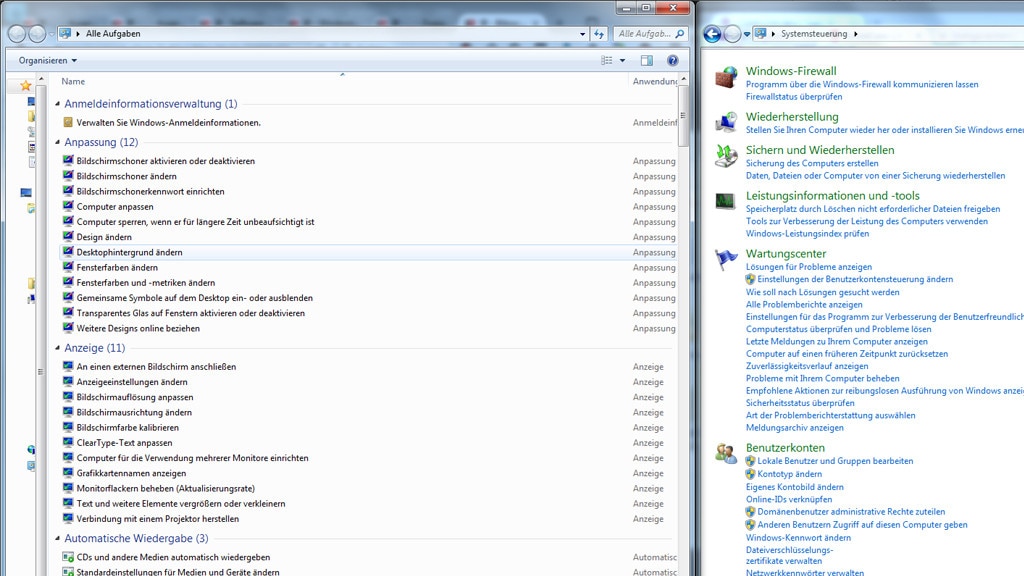Select Bildschirmfarbe kalibrieren entry

click(127, 428)
